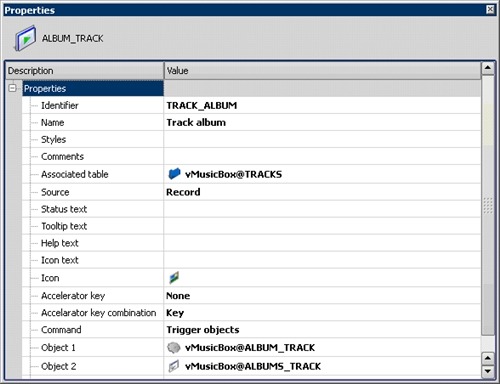Click the TRACKS table icon next to vMusicBox@TRACKS
The image size is (500, 384).
(x=174, y=174)
